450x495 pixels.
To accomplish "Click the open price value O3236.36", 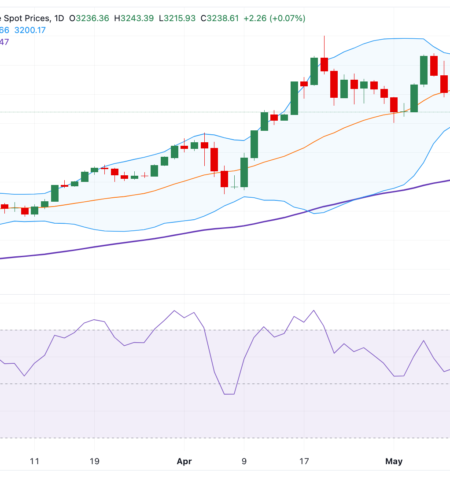I will pos(89,18).
